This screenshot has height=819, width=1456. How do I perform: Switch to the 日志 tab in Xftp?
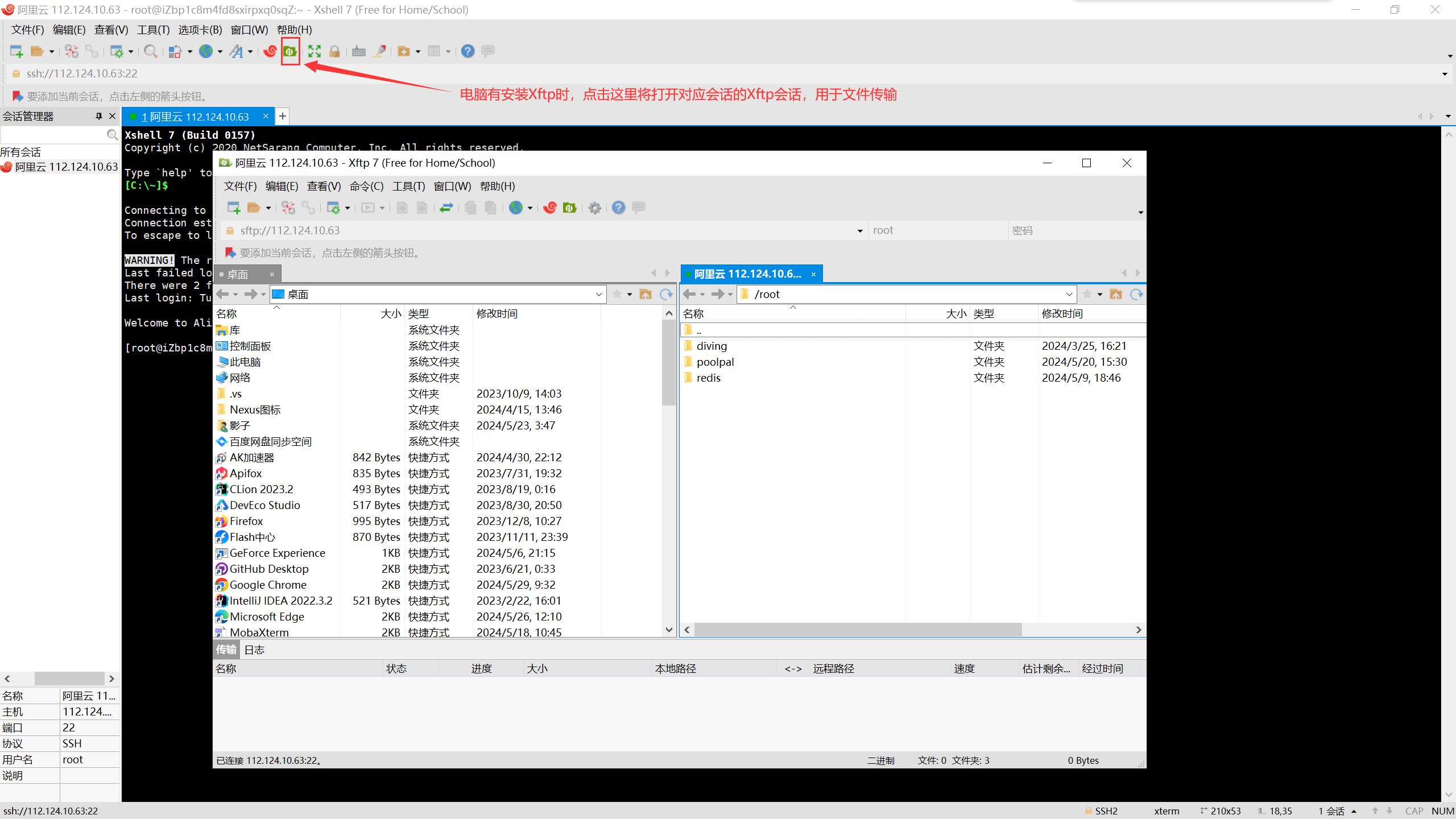[x=254, y=650]
